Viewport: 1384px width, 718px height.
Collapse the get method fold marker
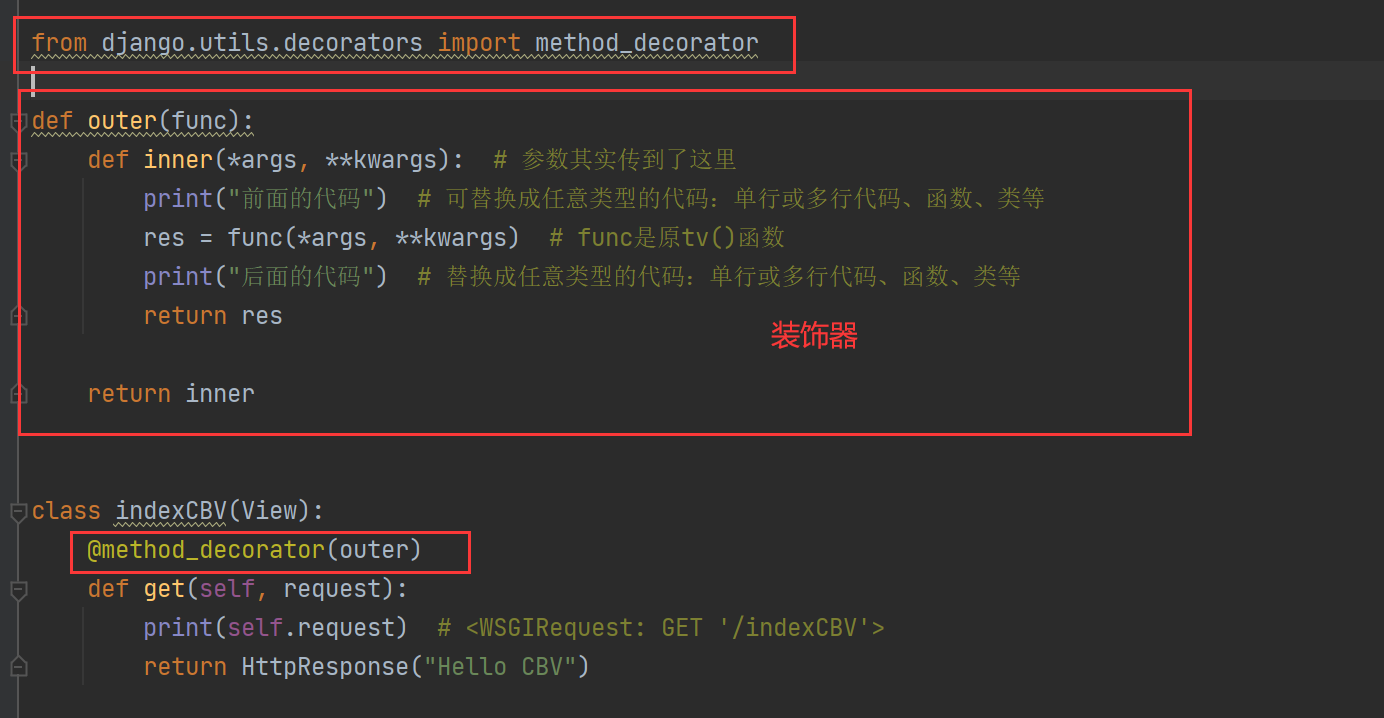pos(18,590)
